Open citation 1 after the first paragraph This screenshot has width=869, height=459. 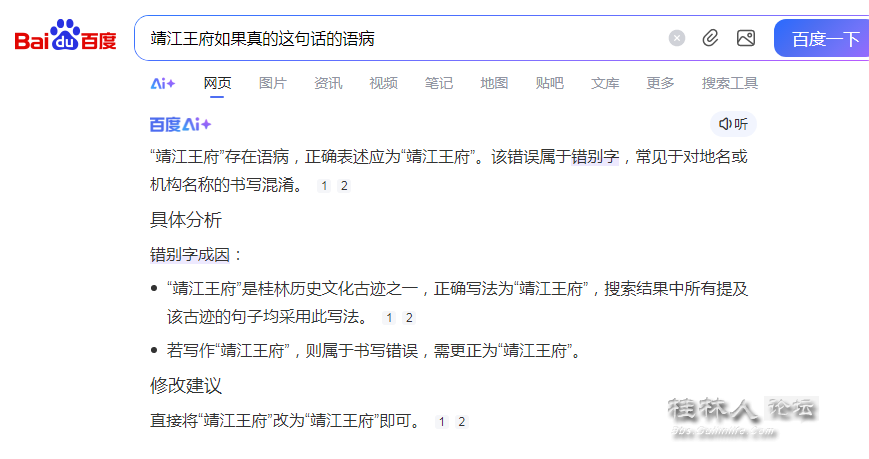[x=324, y=186]
